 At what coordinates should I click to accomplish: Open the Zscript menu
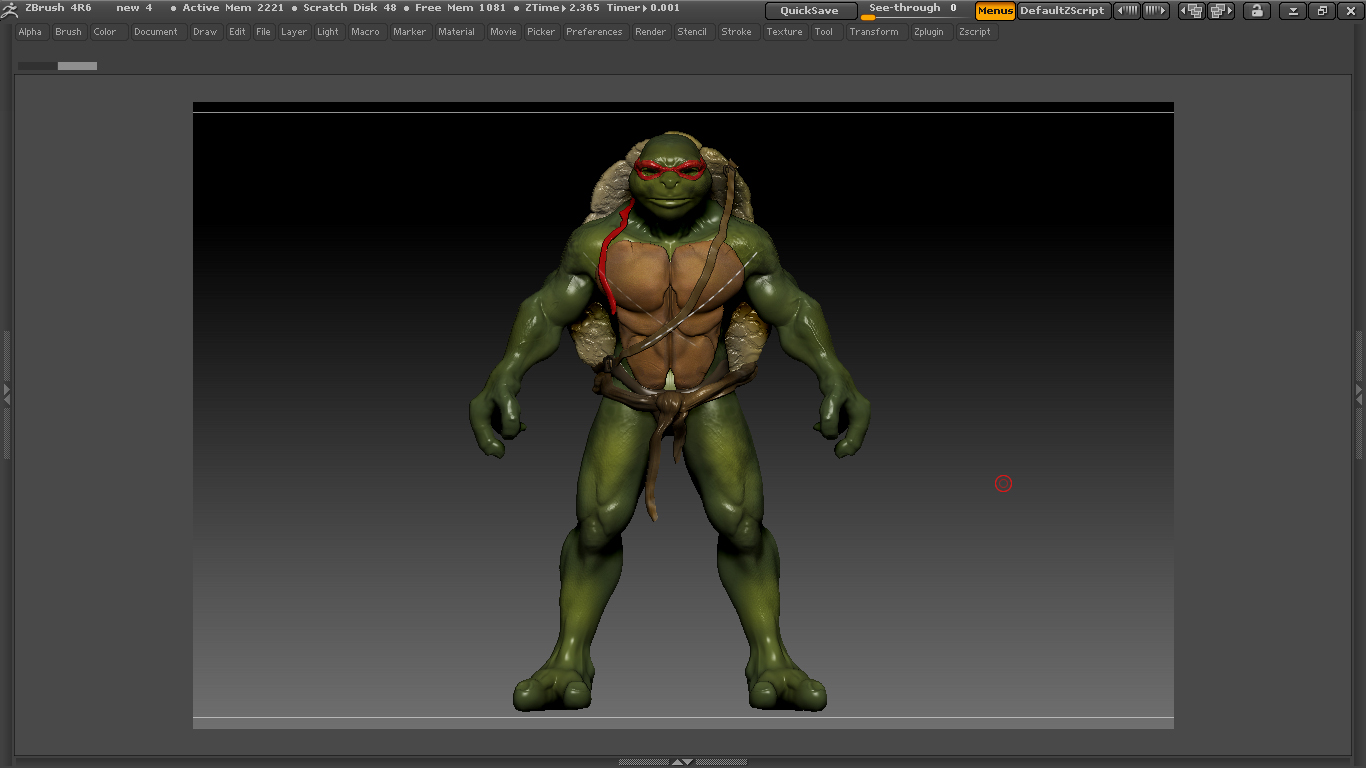click(x=975, y=32)
